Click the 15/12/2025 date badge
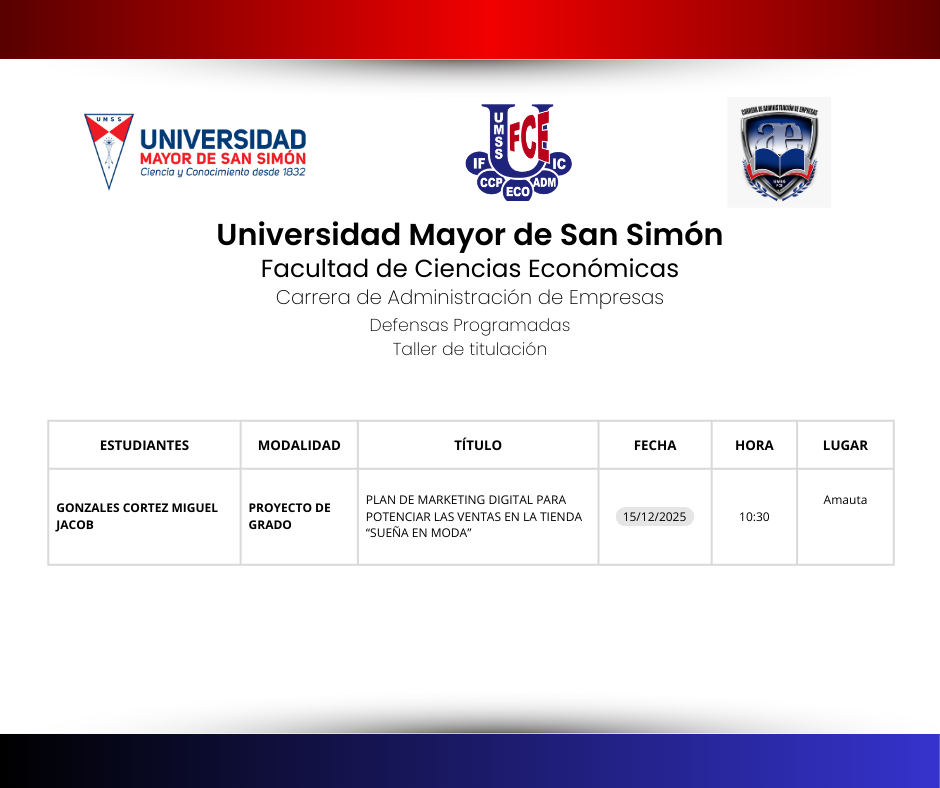 click(x=655, y=517)
